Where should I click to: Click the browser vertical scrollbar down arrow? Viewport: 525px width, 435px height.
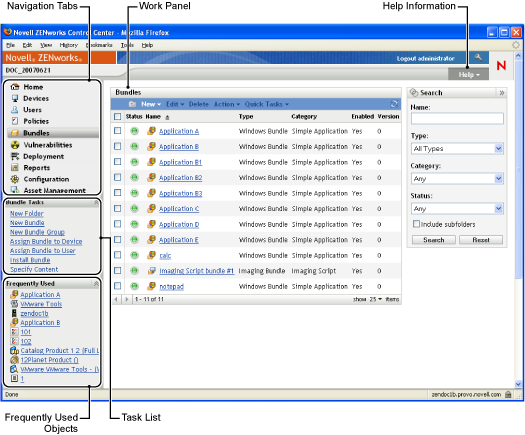click(x=518, y=384)
